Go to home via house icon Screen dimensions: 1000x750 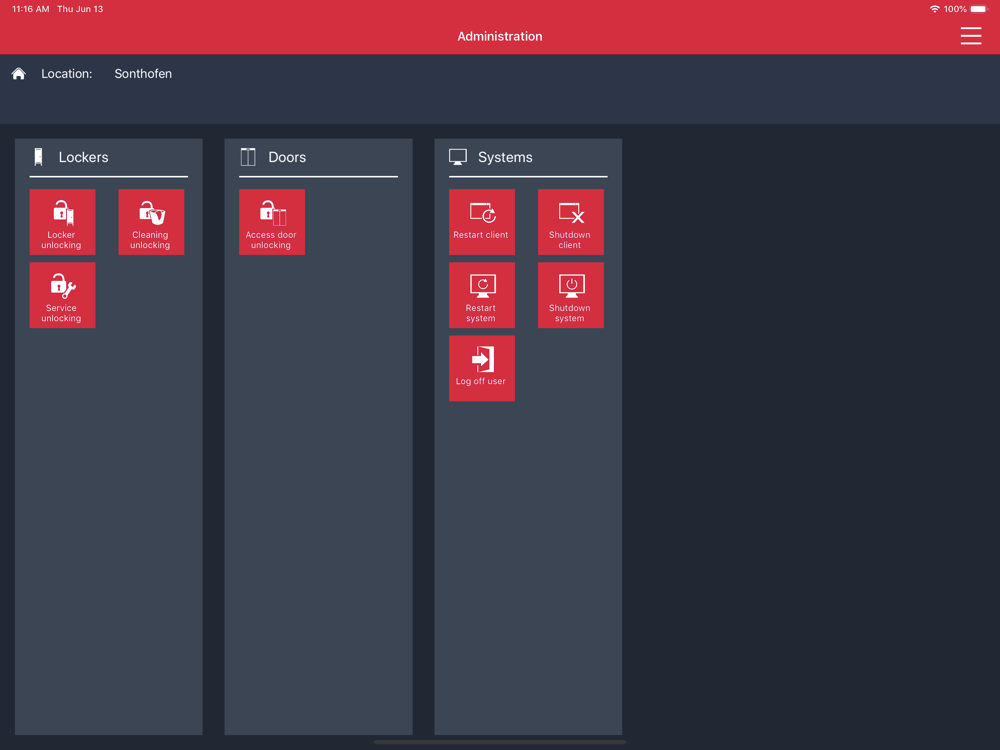click(18, 74)
